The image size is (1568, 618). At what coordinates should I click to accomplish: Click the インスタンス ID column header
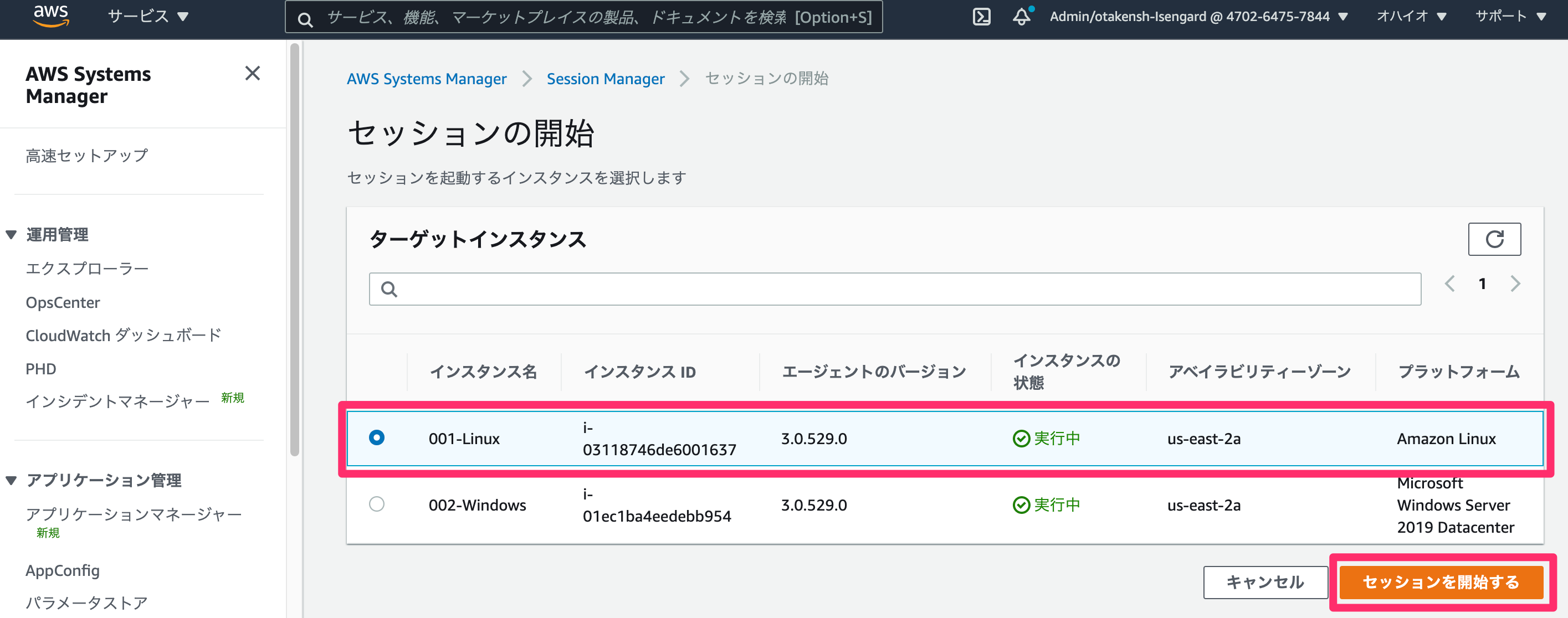coord(640,372)
